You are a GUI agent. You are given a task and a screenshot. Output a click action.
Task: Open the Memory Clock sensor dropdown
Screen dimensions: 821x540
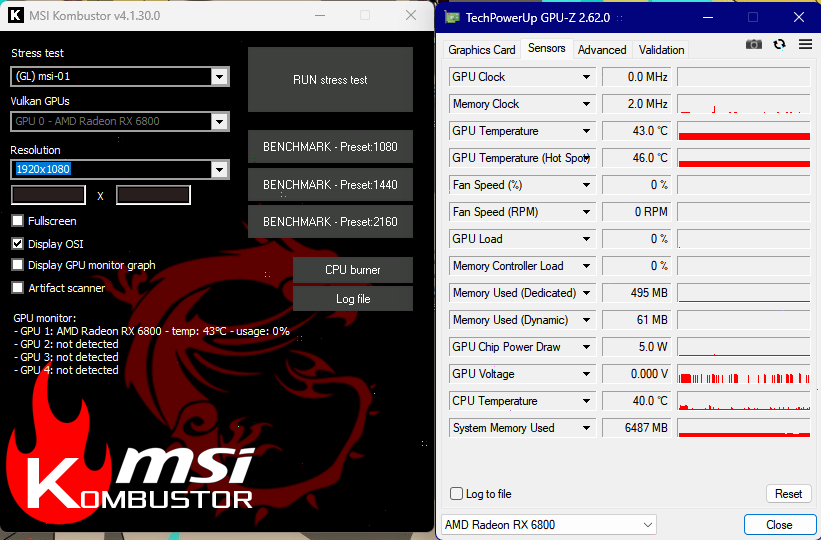click(x=586, y=104)
